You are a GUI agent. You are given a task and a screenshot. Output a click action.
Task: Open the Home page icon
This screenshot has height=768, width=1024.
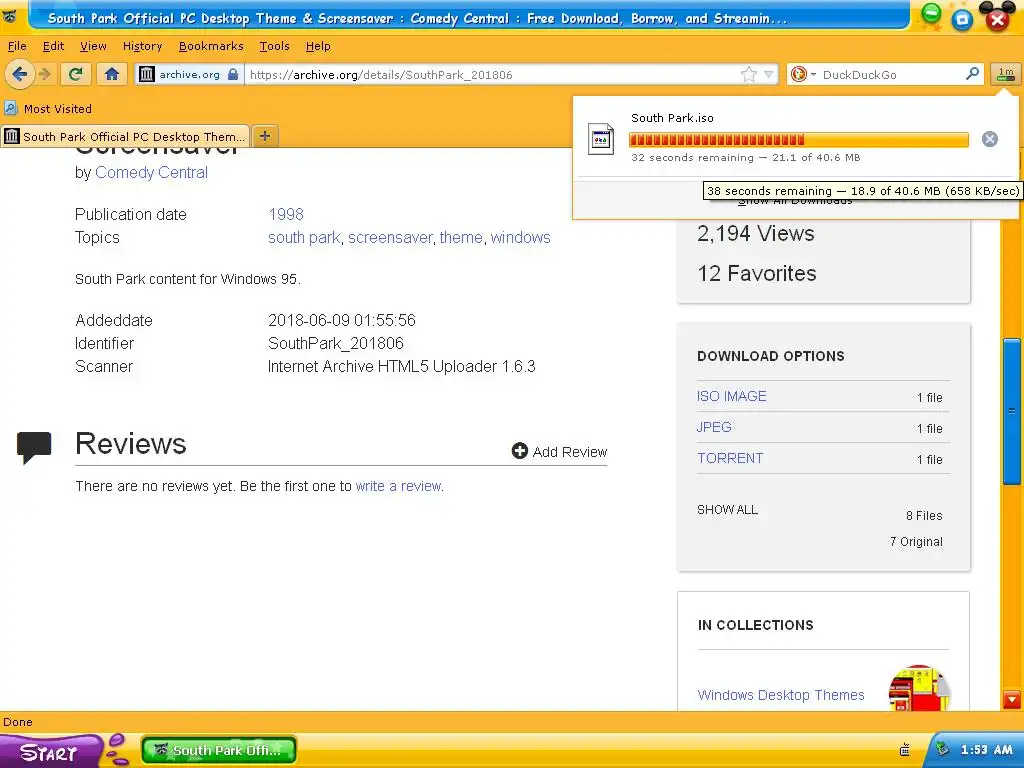coord(112,74)
